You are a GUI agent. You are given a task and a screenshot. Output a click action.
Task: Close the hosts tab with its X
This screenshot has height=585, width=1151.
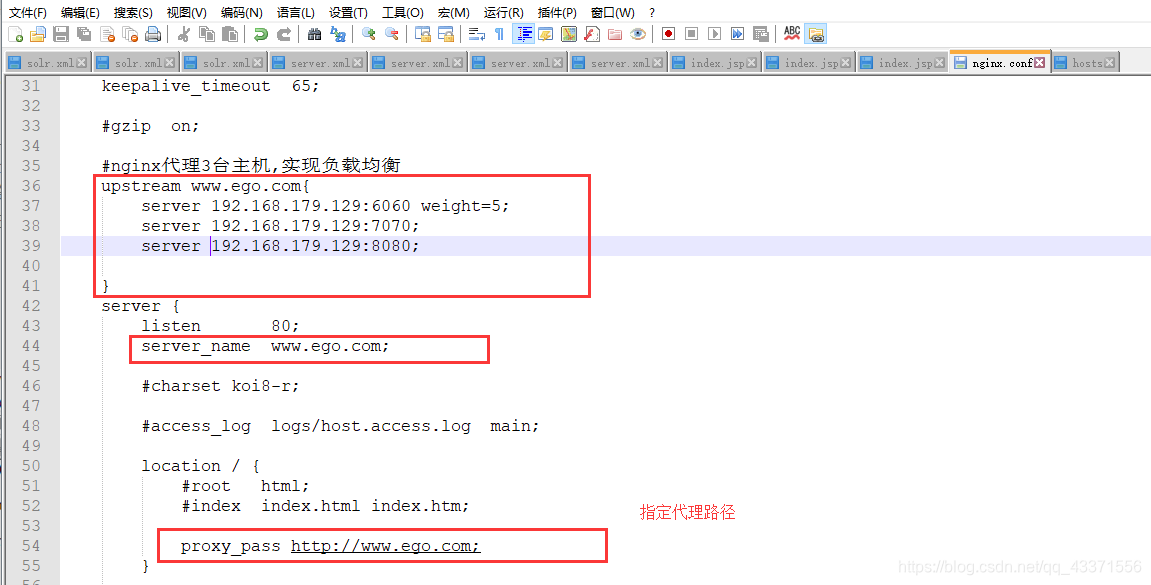click(1109, 63)
